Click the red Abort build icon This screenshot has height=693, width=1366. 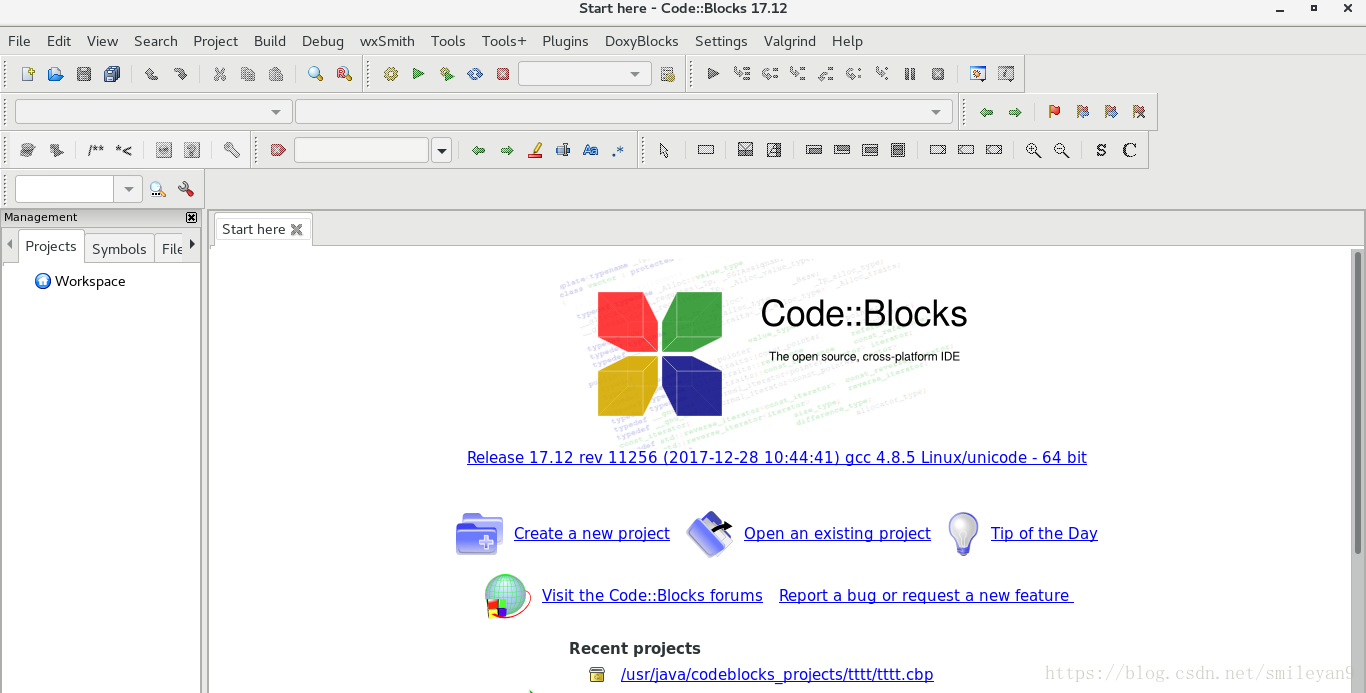(x=503, y=74)
